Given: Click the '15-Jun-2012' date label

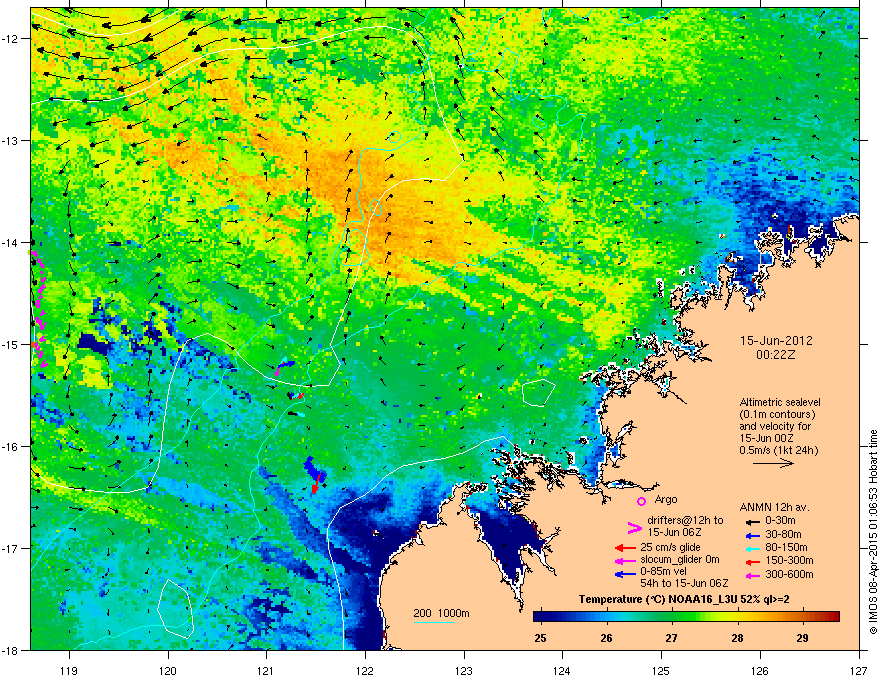Looking at the screenshot, I should pos(776,341).
